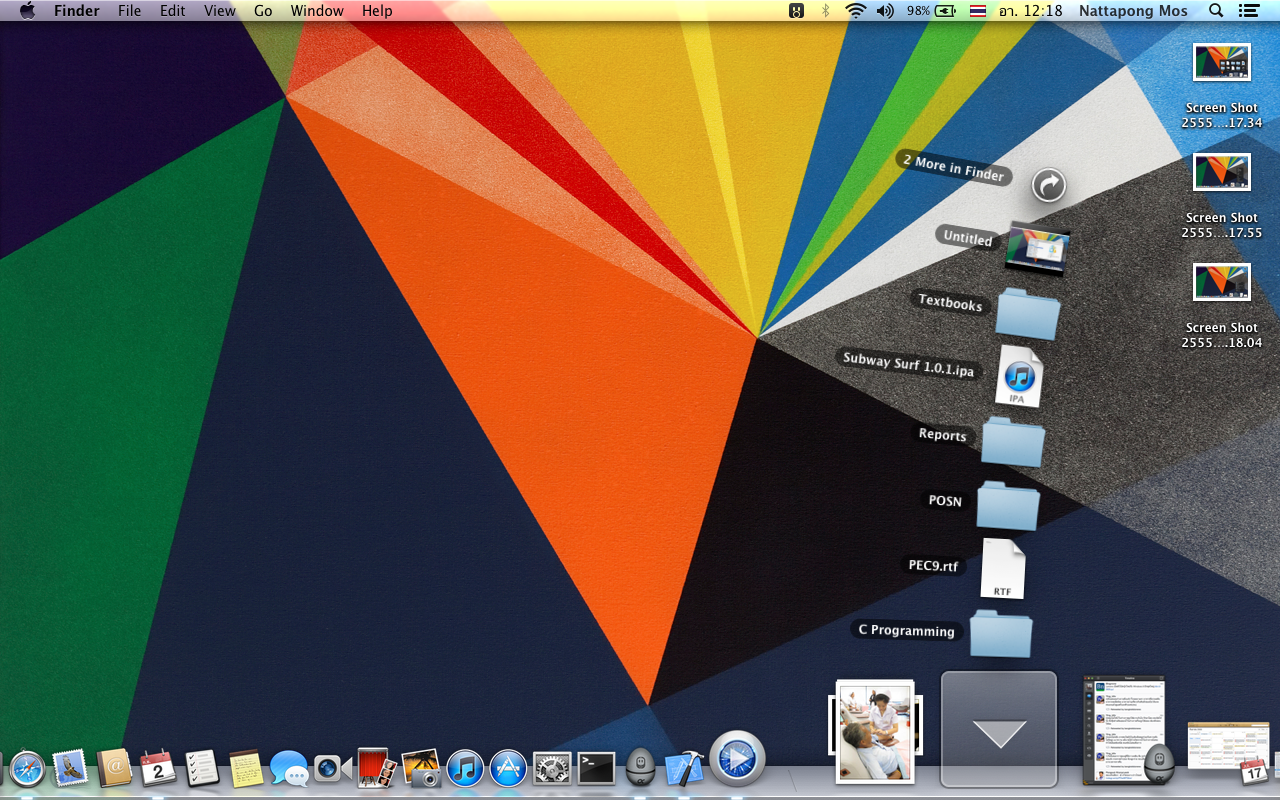
Task: Open Xcode from the Dock
Action: click(x=683, y=768)
